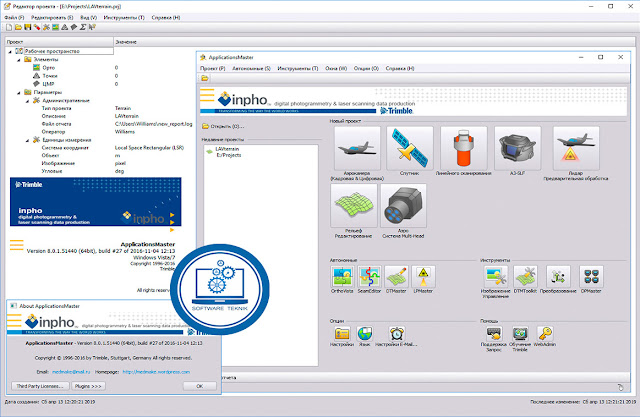This screenshot has height=417, width=640.
Task: Open the Файл (F) menu in Project Editor
Action: pyautogui.click(x=14, y=18)
